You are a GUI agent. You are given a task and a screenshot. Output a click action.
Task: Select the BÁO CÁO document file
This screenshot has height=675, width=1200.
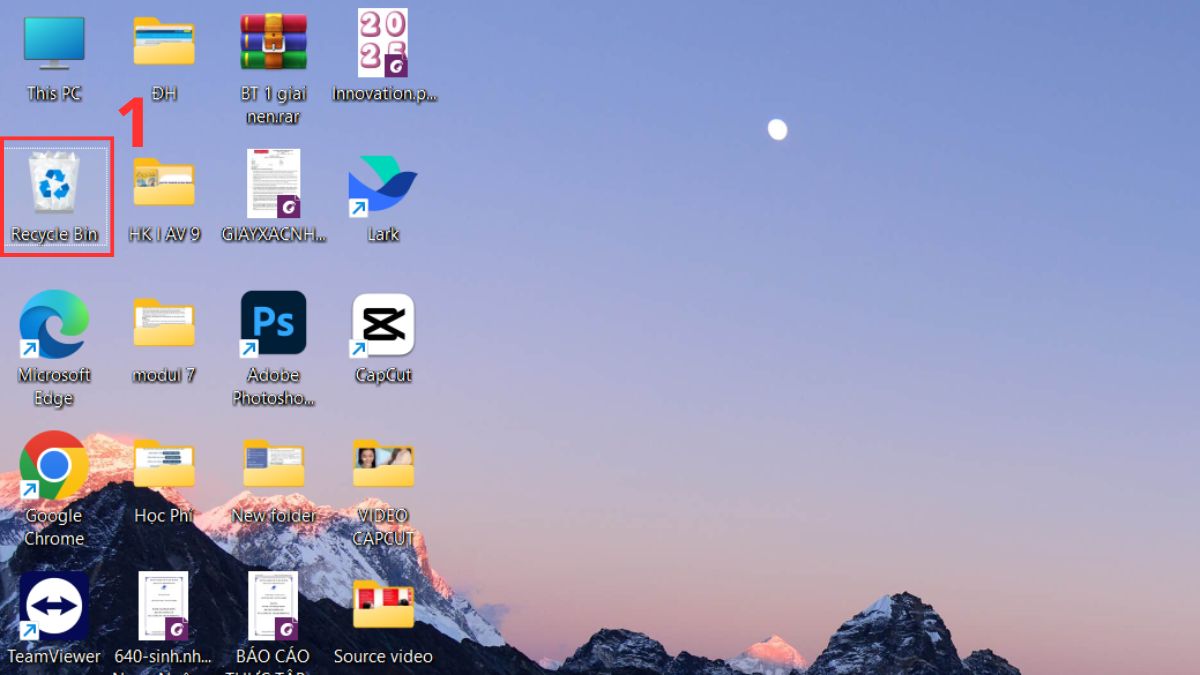(x=274, y=606)
